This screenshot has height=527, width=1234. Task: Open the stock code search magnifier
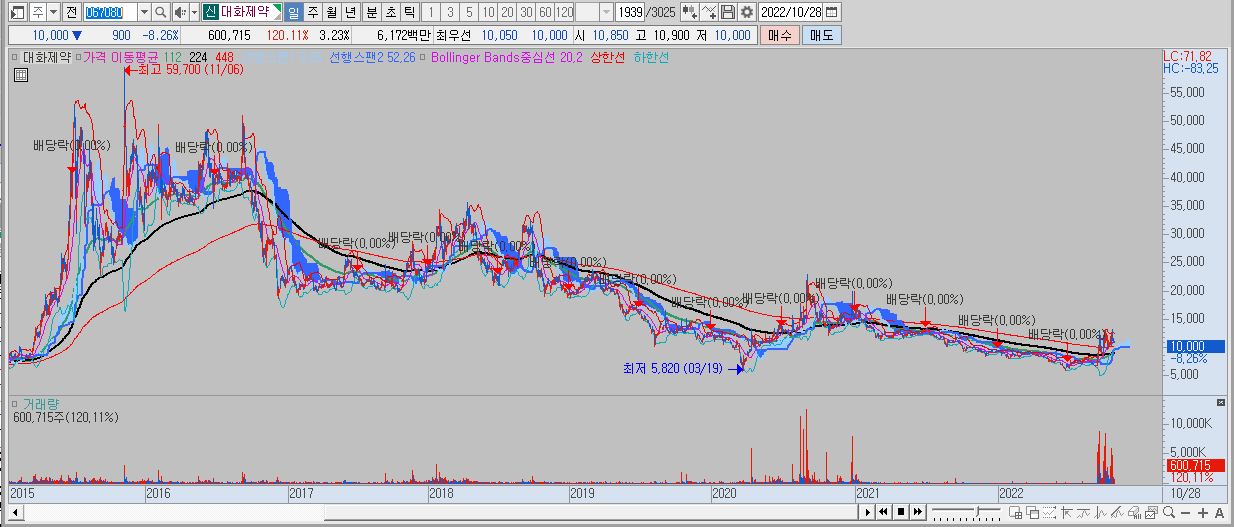(160, 12)
